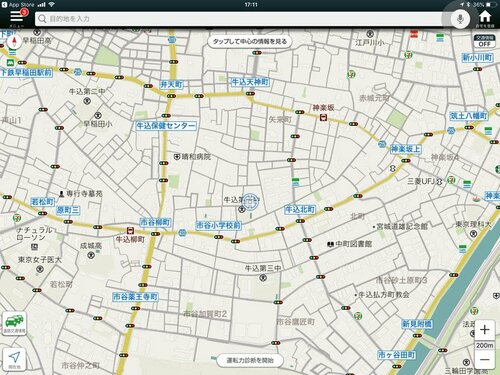Image resolution: width=500 pixels, height=375 pixels.
Task: Tap the 200m scale indicator
Action: tap(484, 345)
